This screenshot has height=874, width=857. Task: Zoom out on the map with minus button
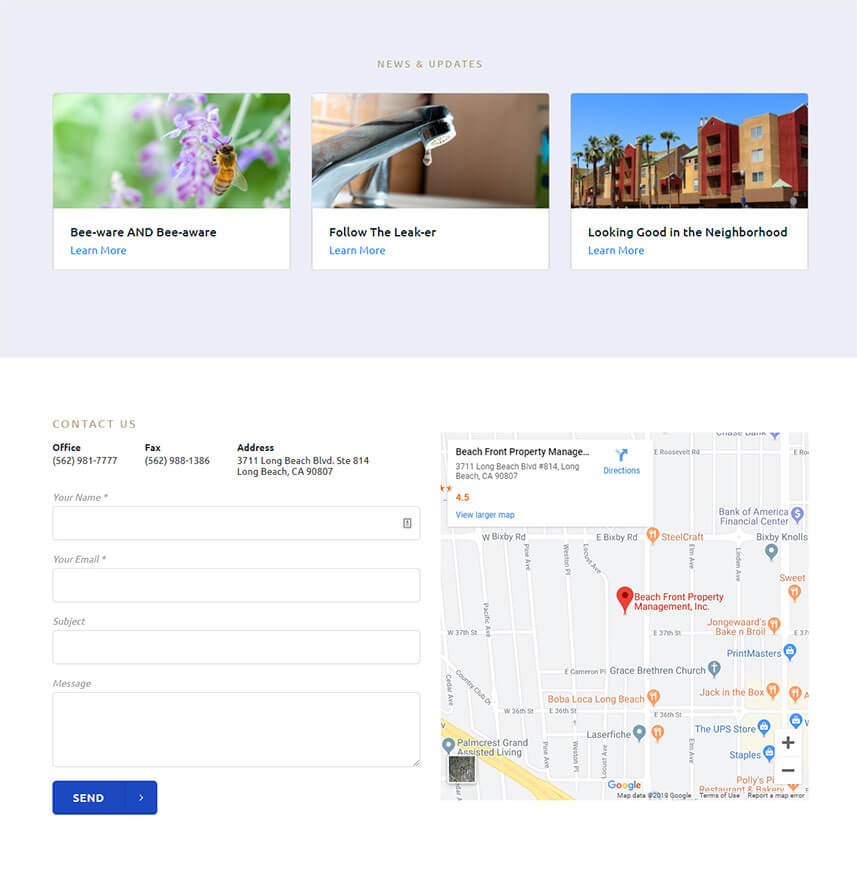tap(788, 771)
